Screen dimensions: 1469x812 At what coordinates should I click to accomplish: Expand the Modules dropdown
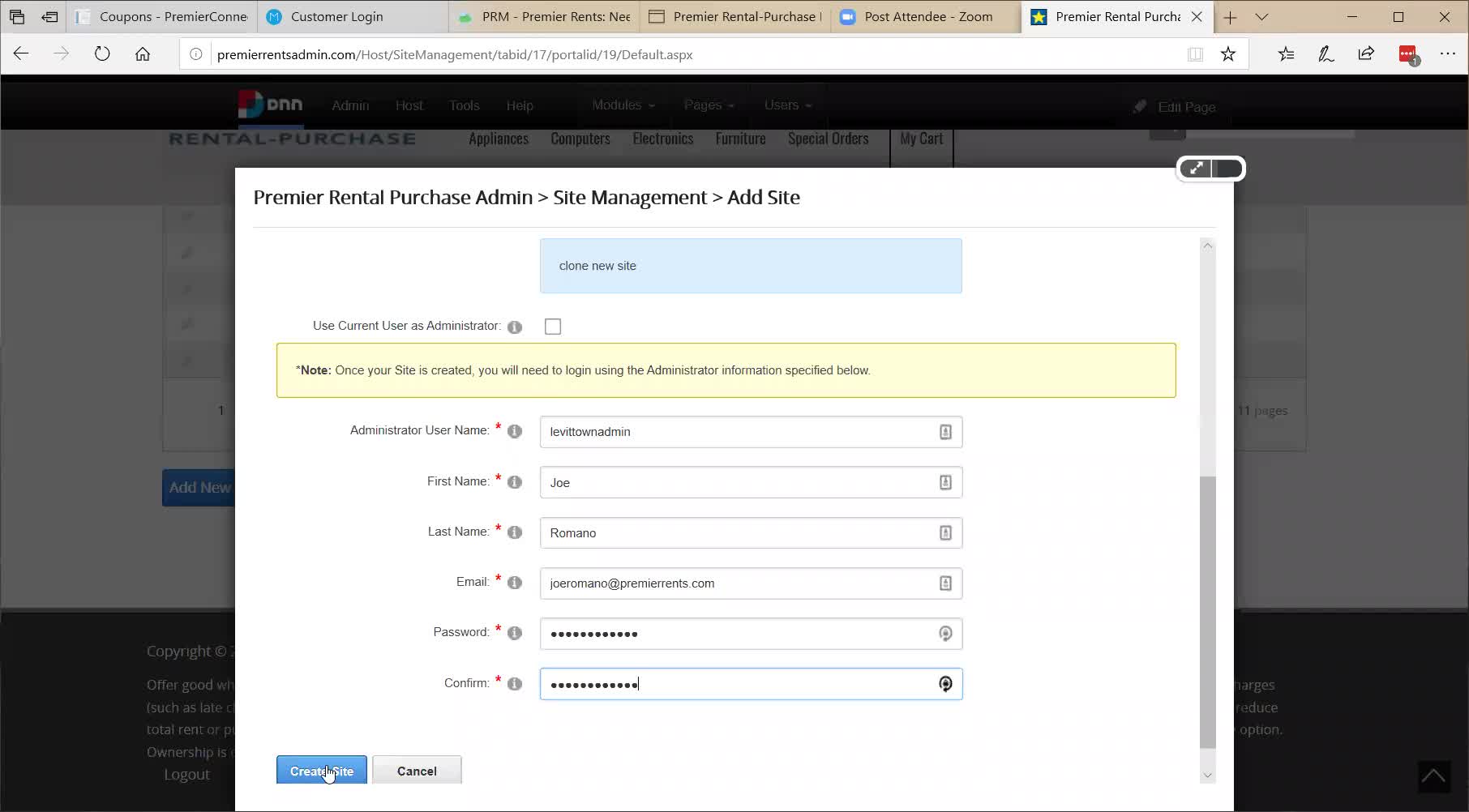click(623, 105)
